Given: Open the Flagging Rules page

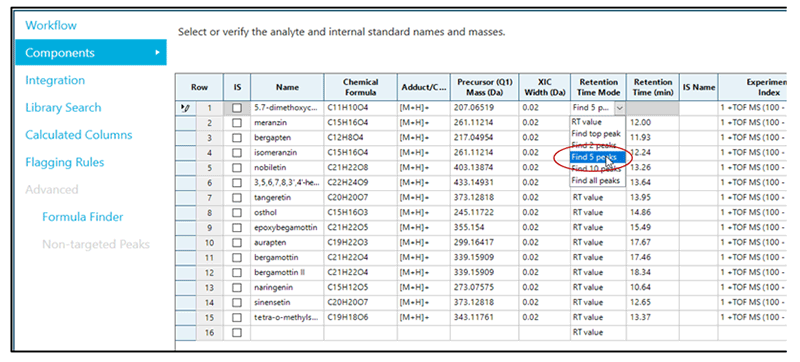Looking at the screenshot, I should pyautogui.click(x=65, y=163).
